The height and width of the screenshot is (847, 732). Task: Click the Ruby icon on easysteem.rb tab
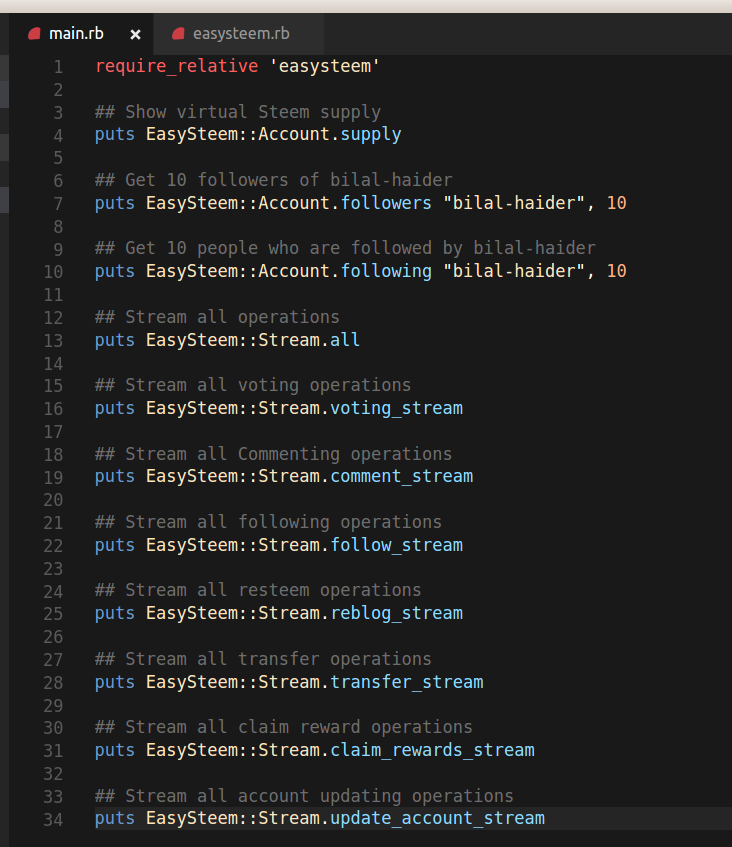pyautogui.click(x=178, y=34)
